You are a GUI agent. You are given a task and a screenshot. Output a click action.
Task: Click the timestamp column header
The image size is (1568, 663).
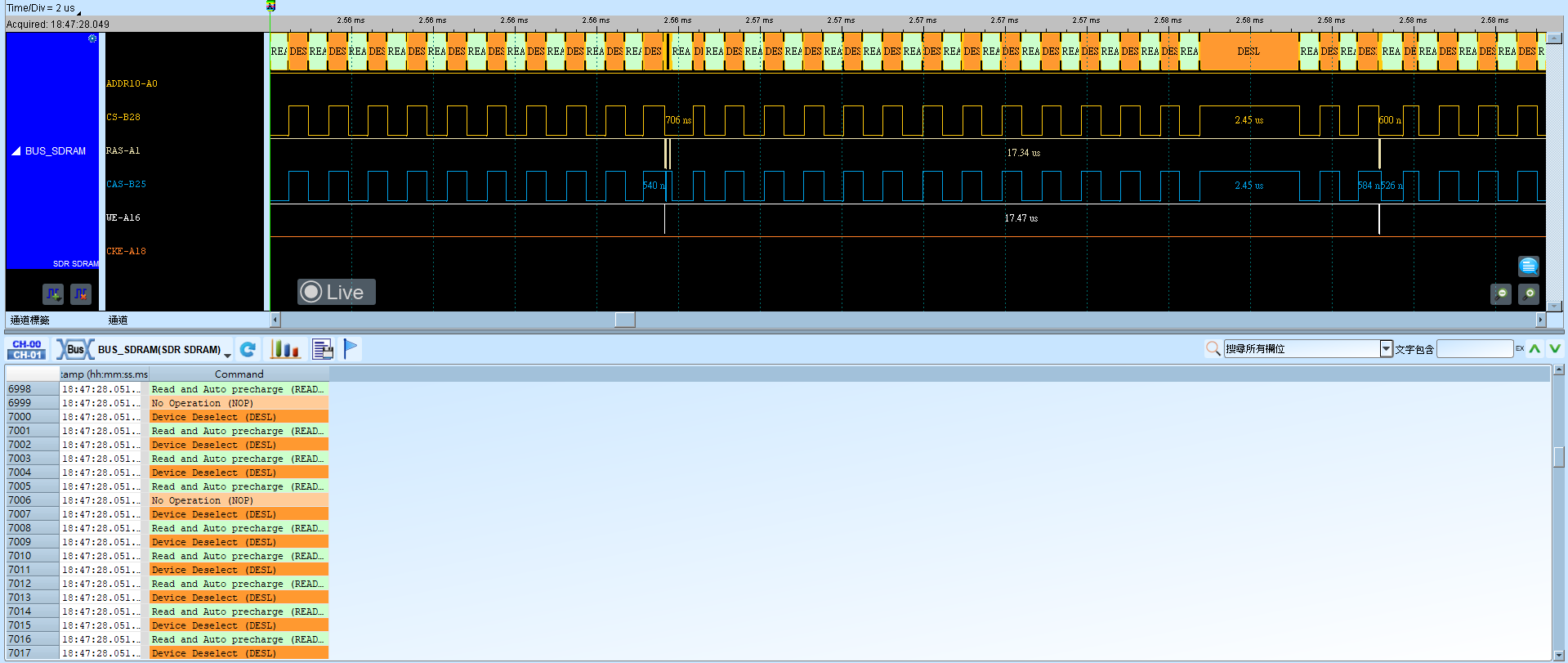coord(104,374)
